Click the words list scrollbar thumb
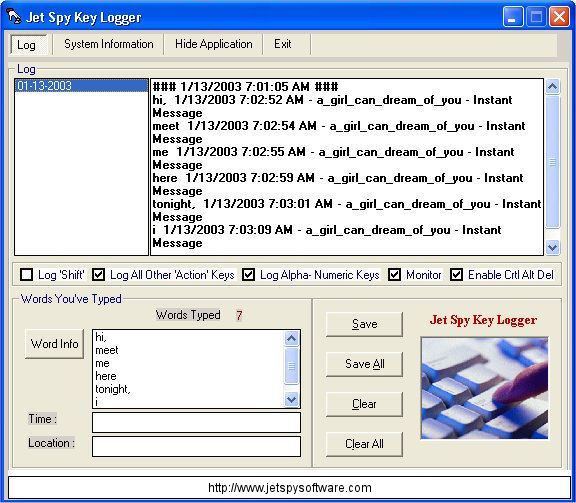This screenshot has height=503, width=576. (292, 366)
